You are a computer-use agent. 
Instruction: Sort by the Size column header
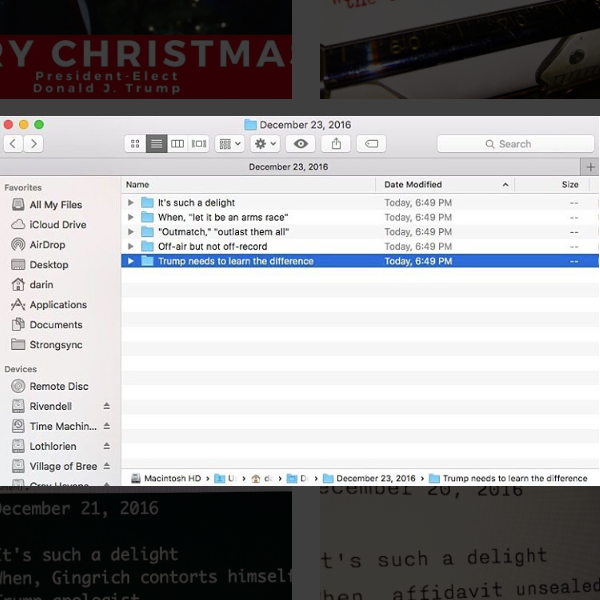coord(570,184)
